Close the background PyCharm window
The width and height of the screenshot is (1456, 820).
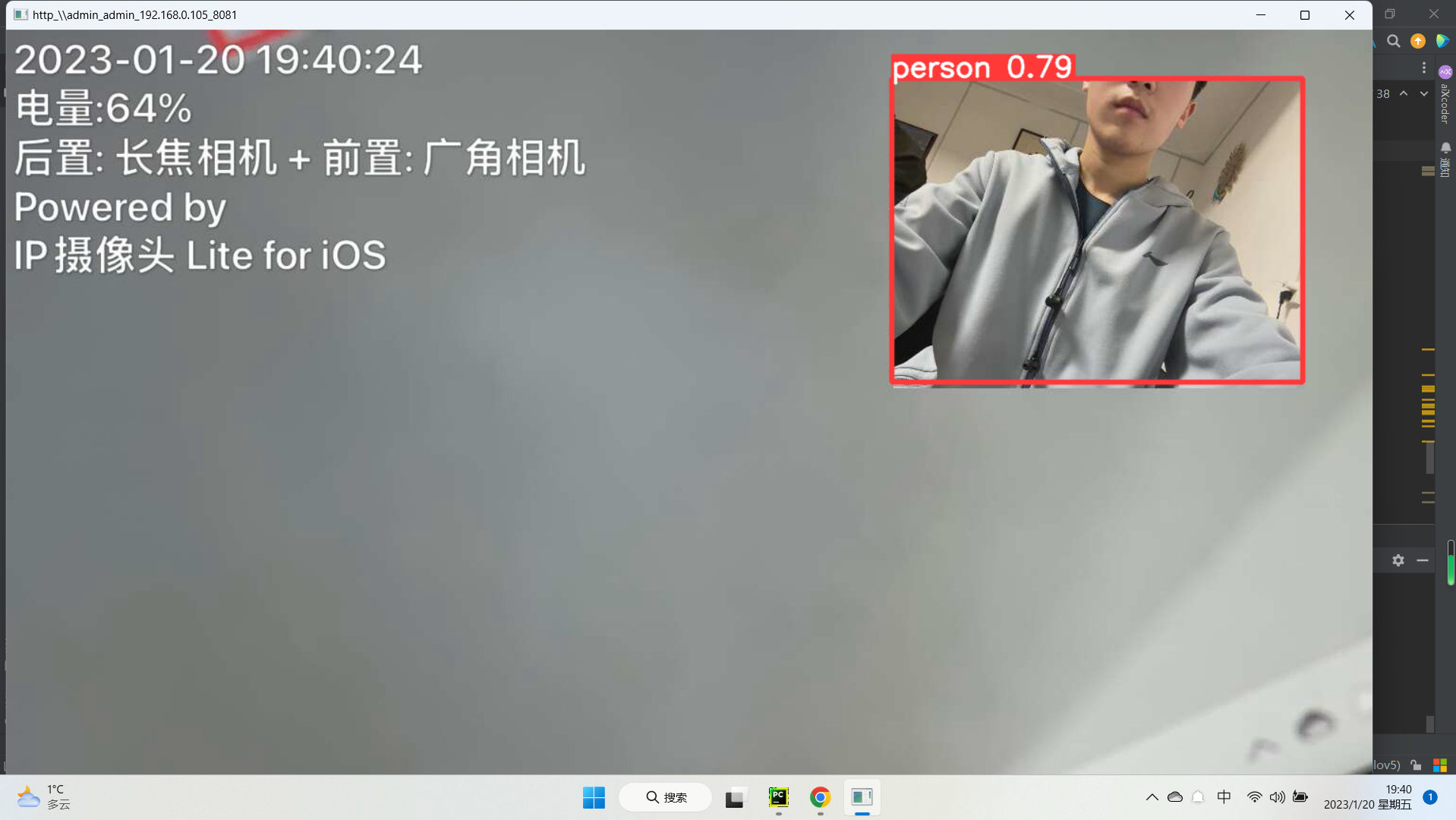[x=1434, y=14]
